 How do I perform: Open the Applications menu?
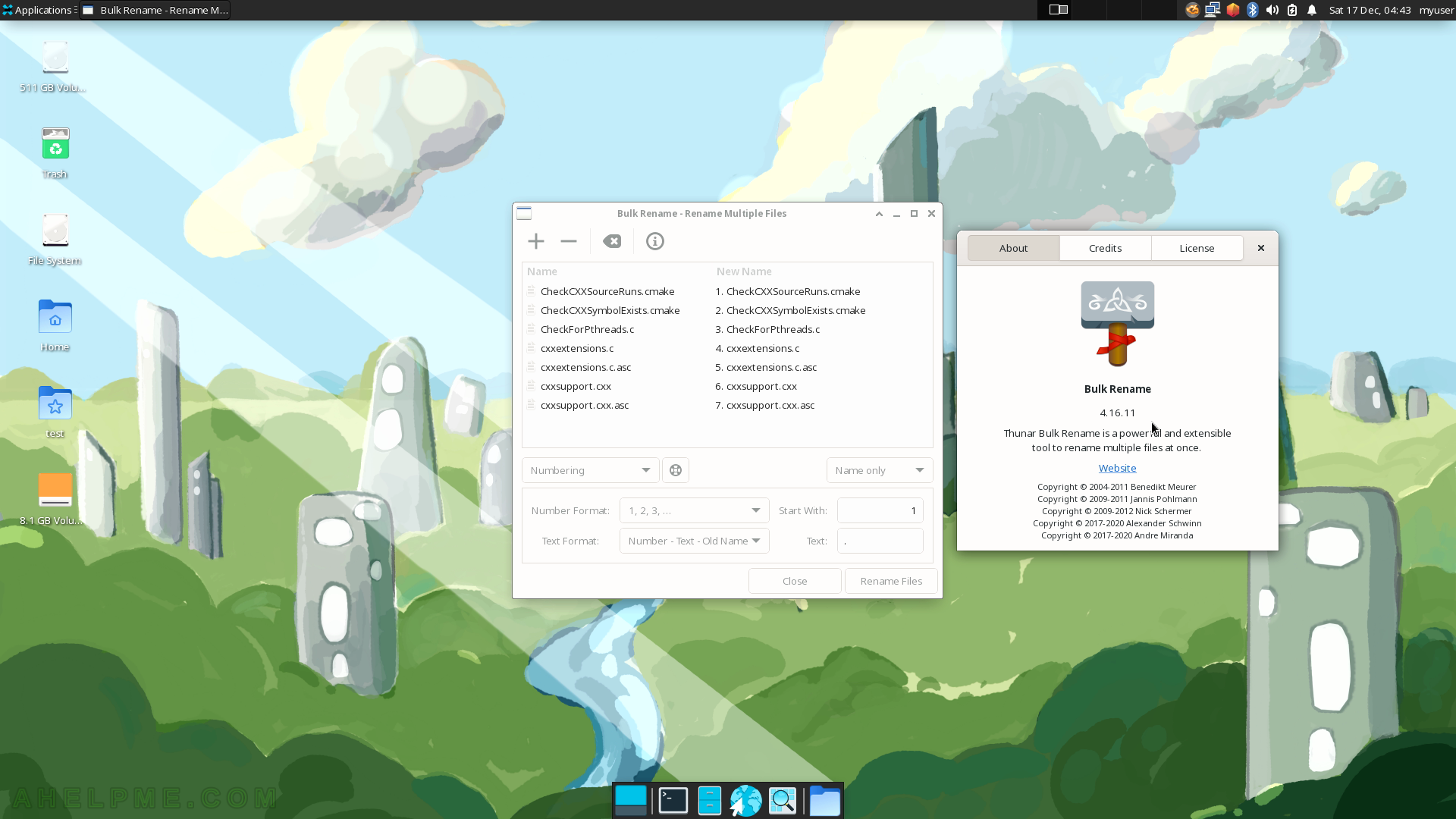[37, 10]
